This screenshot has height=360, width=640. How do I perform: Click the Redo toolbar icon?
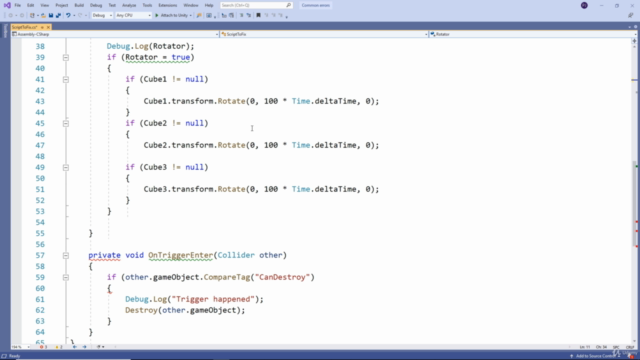click(x=80, y=16)
